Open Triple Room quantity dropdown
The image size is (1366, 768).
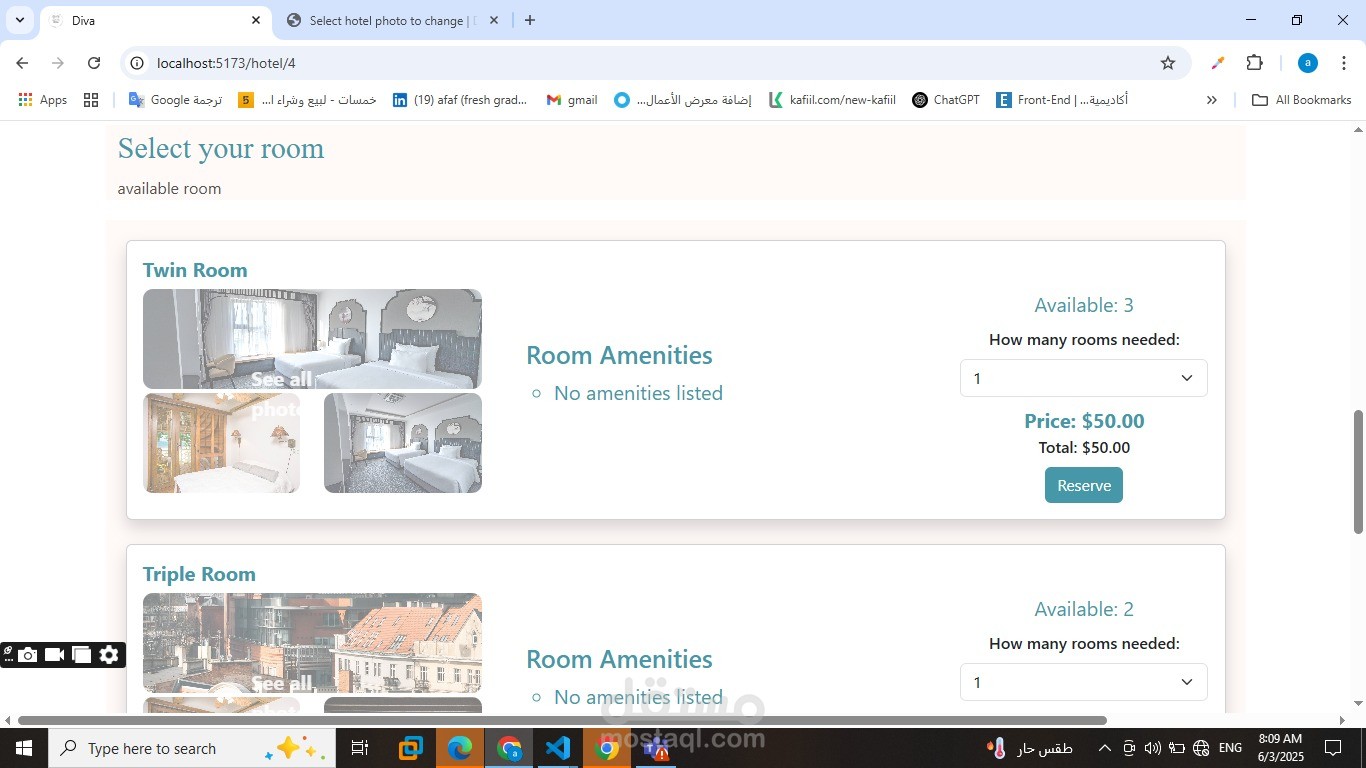click(x=1084, y=682)
